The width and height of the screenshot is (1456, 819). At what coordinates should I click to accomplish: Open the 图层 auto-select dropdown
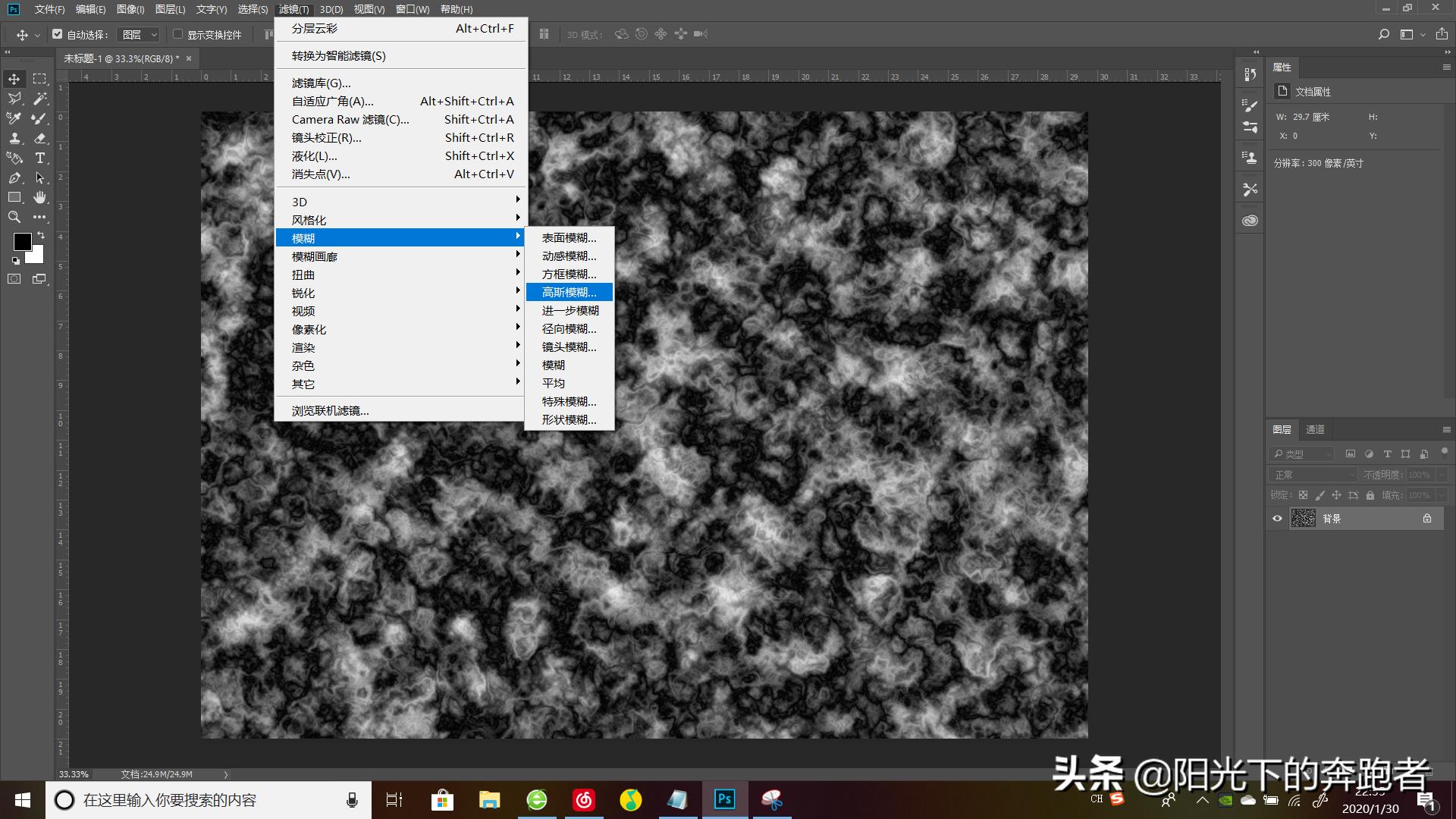pyautogui.click(x=140, y=35)
